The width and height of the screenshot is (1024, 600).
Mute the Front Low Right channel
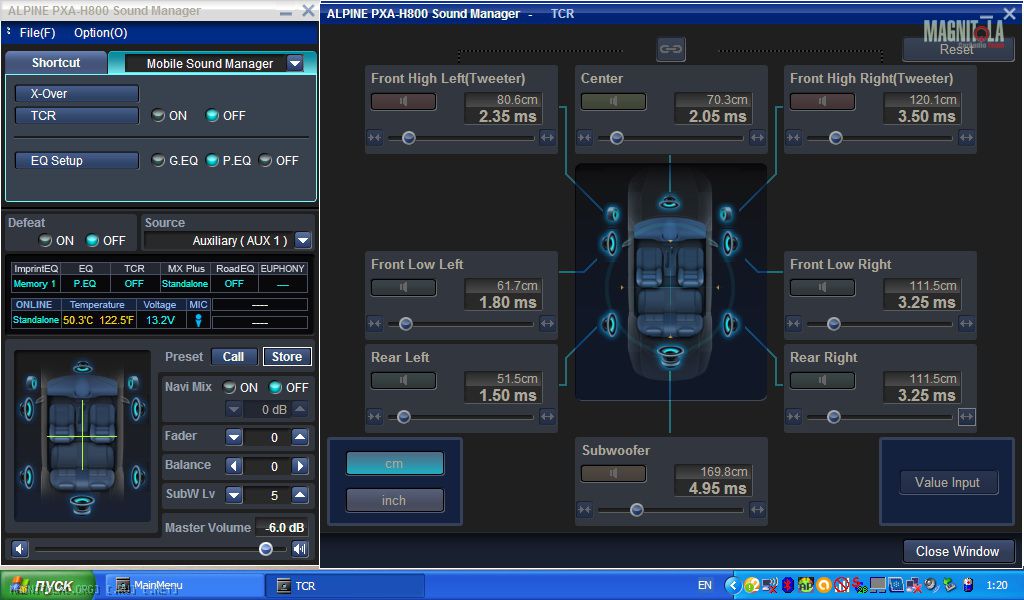point(822,287)
